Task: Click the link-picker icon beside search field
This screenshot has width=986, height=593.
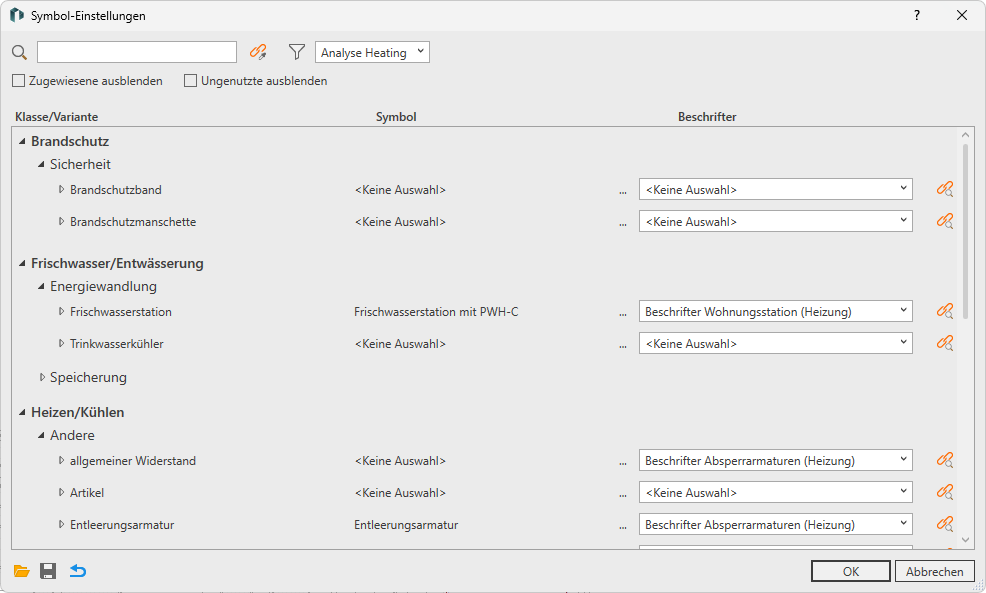Action: click(258, 52)
